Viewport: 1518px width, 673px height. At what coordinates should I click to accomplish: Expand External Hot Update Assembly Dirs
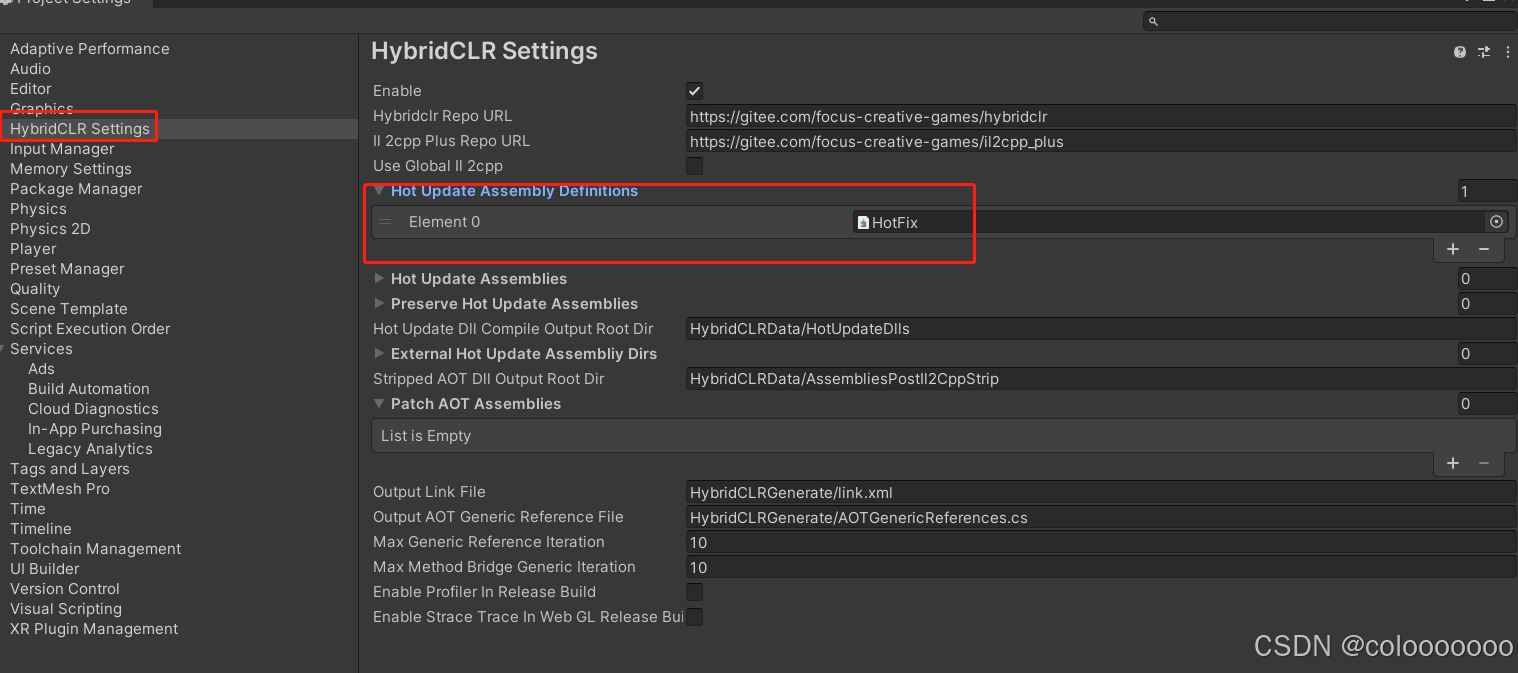click(379, 353)
